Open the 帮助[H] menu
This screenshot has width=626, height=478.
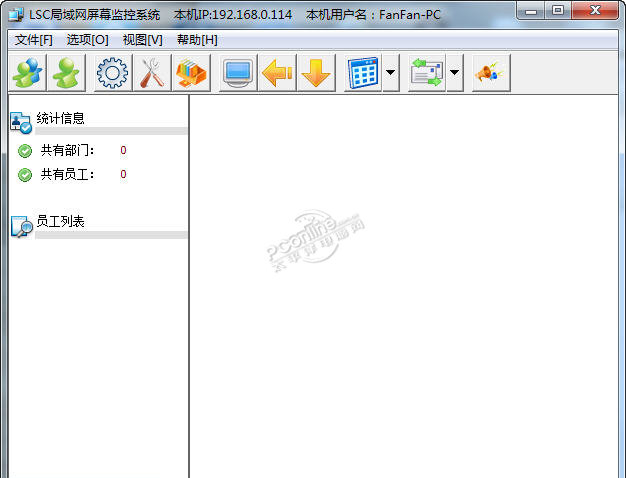tap(197, 40)
